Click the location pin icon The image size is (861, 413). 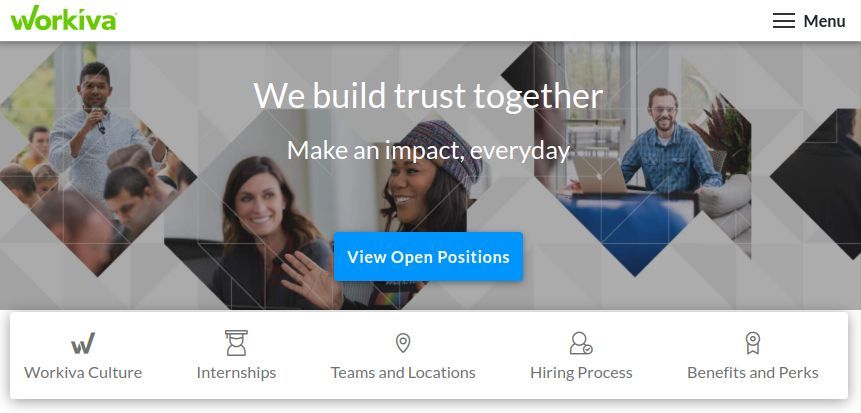tap(403, 343)
